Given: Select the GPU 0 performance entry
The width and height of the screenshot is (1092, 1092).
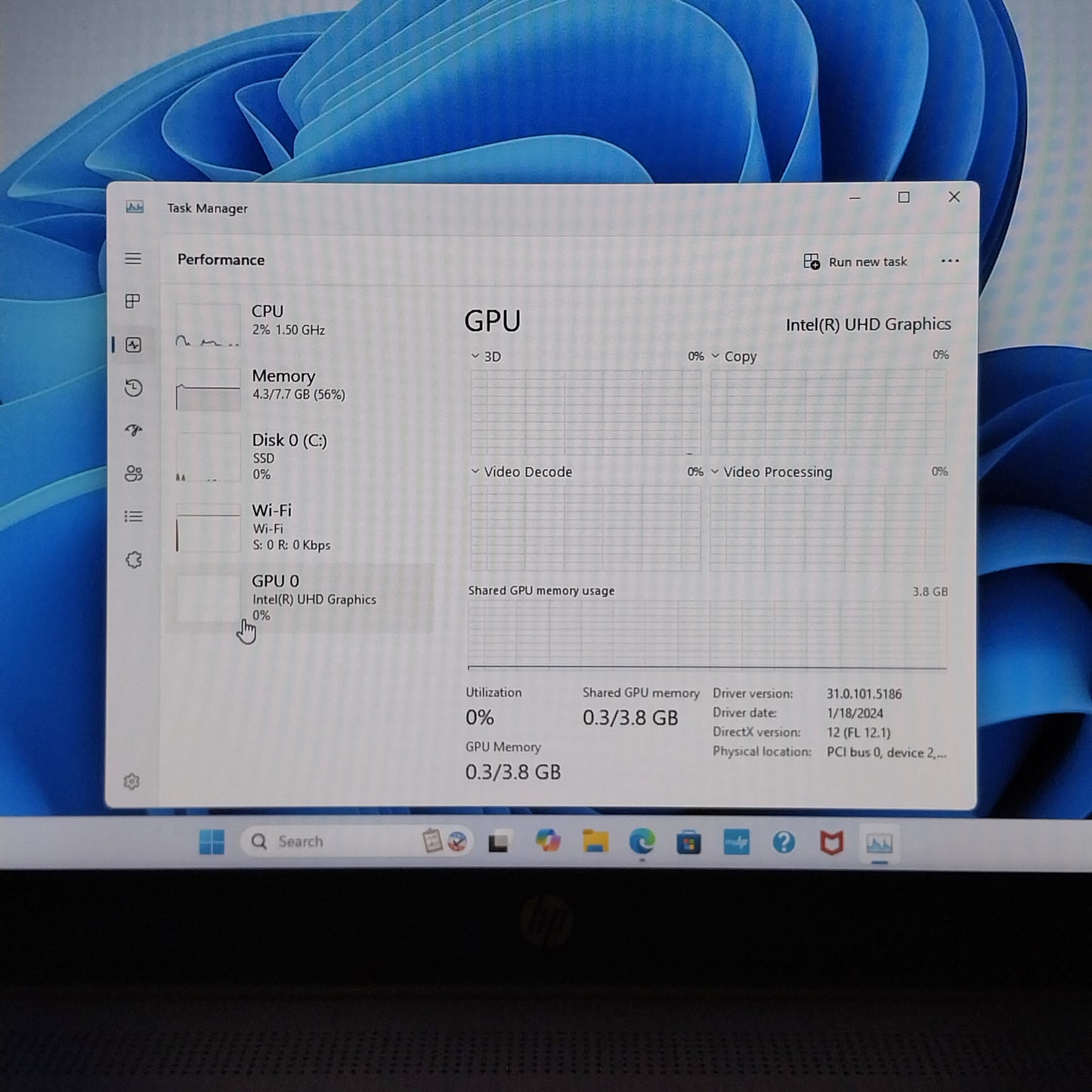Looking at the screenshot, I should (301, 598).
